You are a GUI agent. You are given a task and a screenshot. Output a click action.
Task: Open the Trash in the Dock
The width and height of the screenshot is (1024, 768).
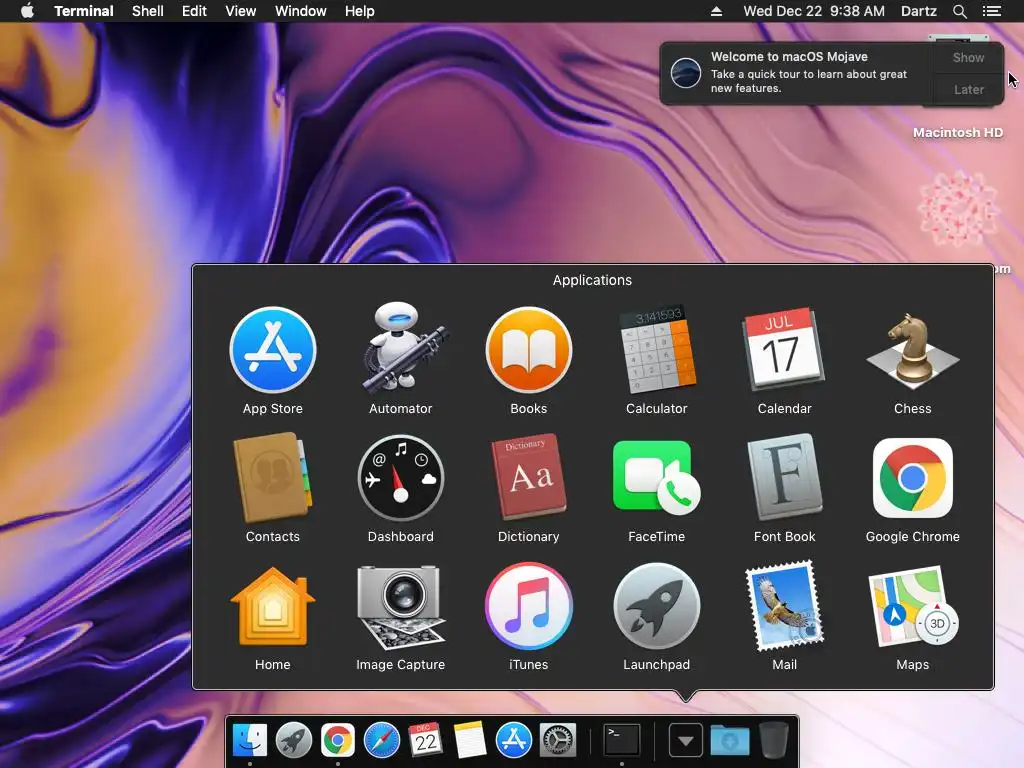[x=773, y=741]
